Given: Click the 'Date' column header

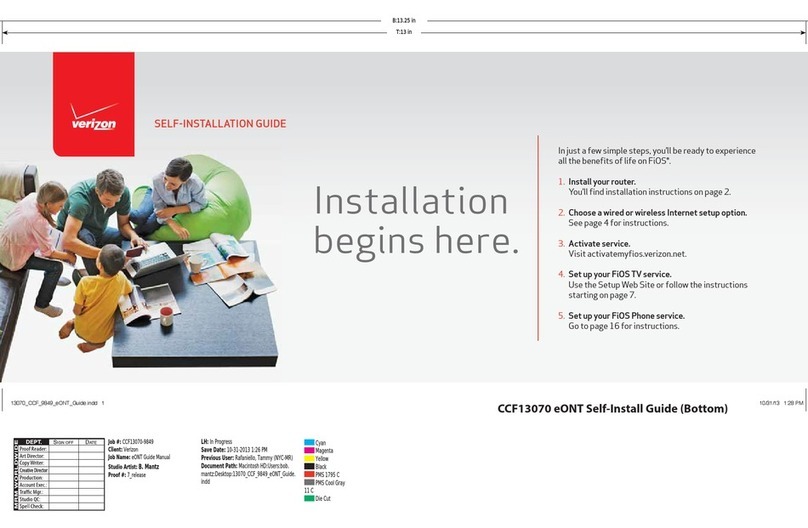Looking at the screenshot, I should point(91,442).
